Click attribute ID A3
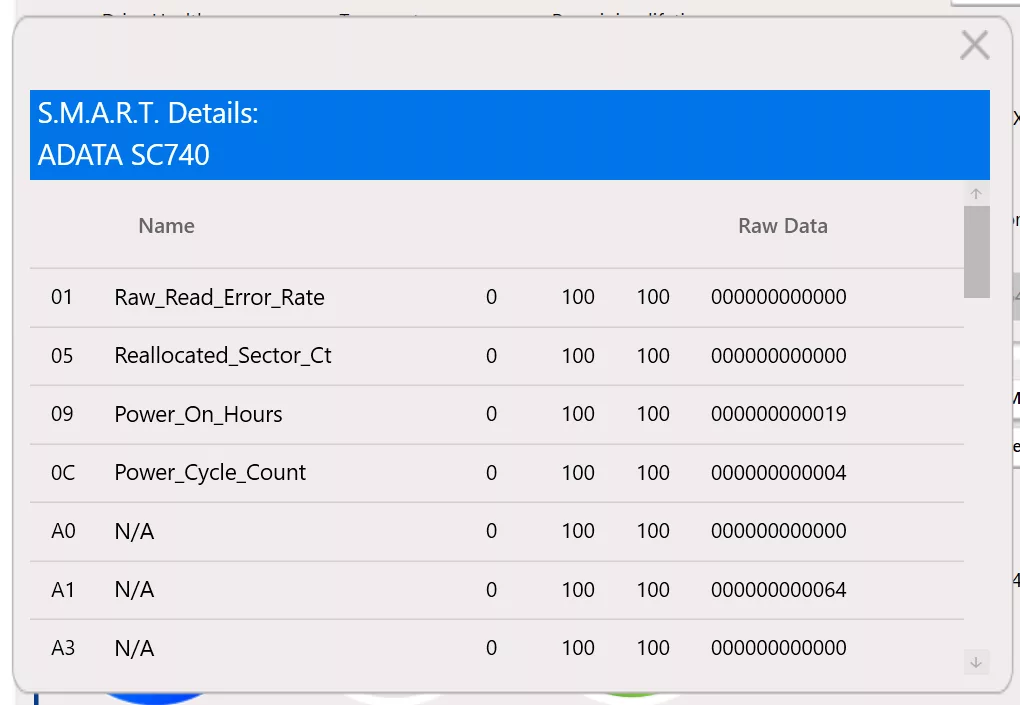This screenshot has width=1020, height=705. pyautogui.click(x=63, y=648)
